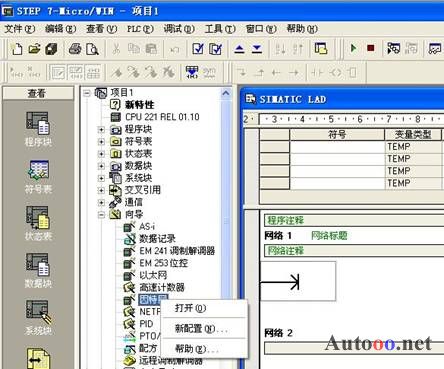
Task: Open the 编辑(E) menu
Action: click(61, 29)
